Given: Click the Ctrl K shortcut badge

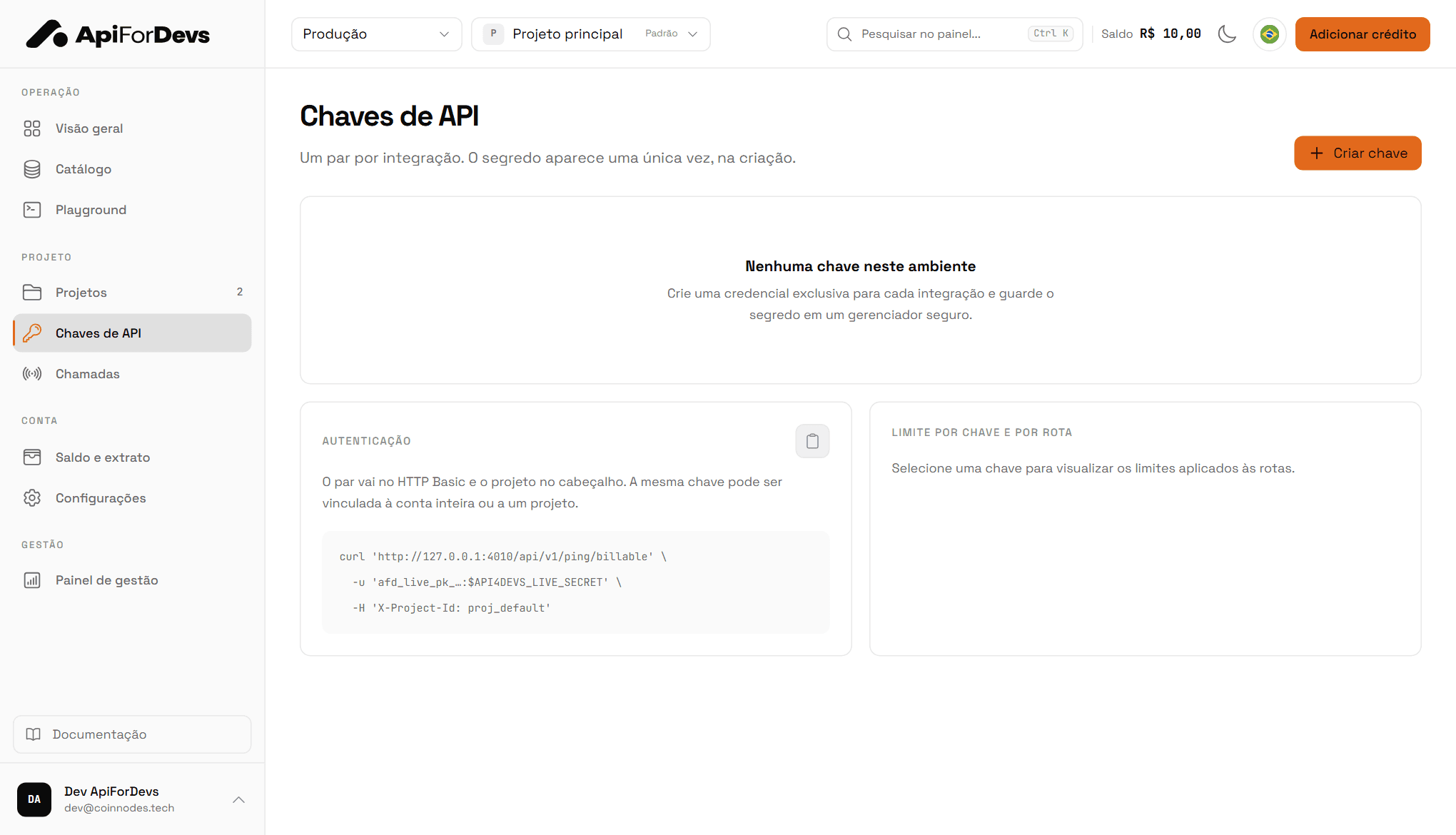Looking at the screenshot, I should point(1051,34).
